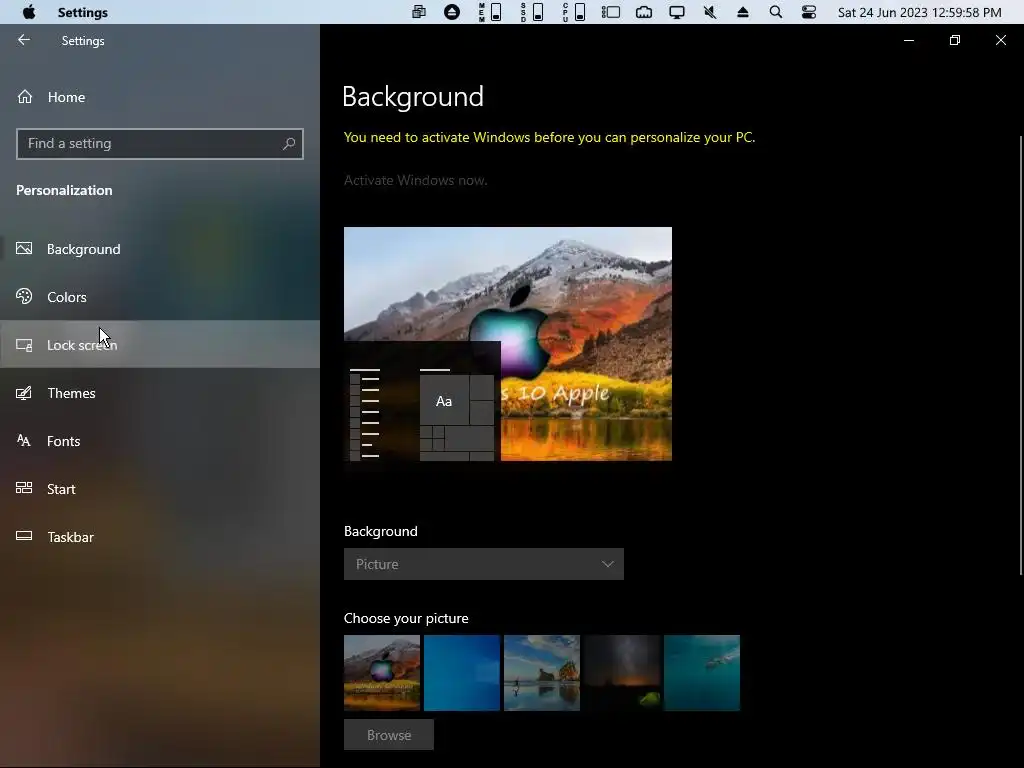The image size is (1024, 768).
Task: Click the settings page vertical scrollbar
Action: (x=1021, y=356)
